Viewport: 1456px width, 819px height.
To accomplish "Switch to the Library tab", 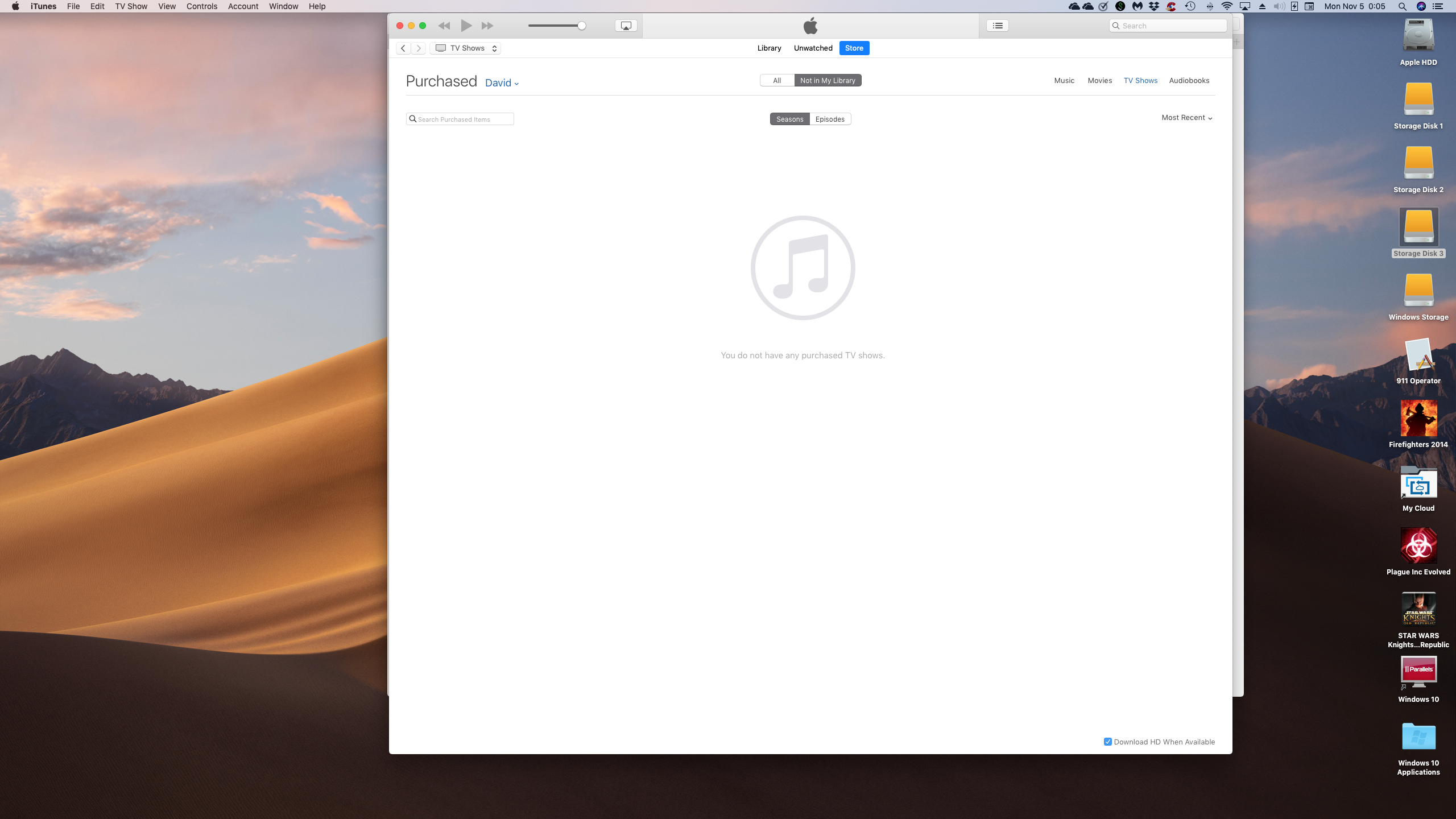I will [x=769, y=48].
